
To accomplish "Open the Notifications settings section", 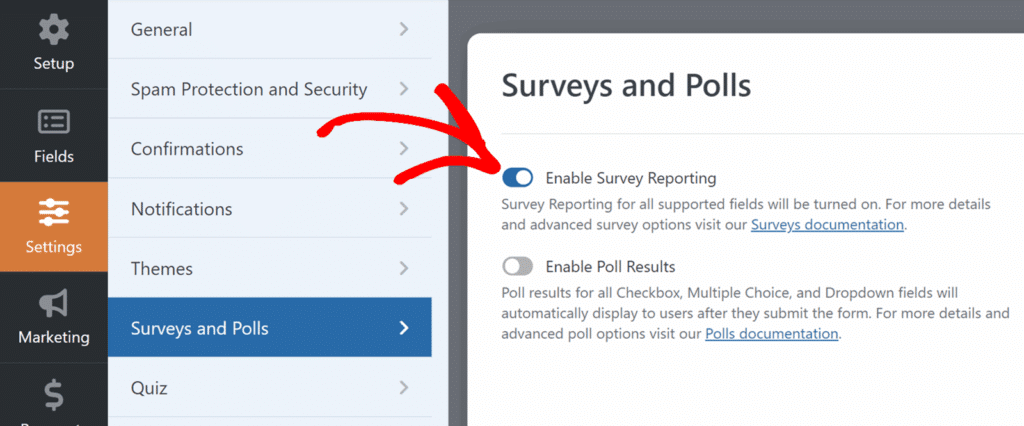I will [x=181, y=209].
